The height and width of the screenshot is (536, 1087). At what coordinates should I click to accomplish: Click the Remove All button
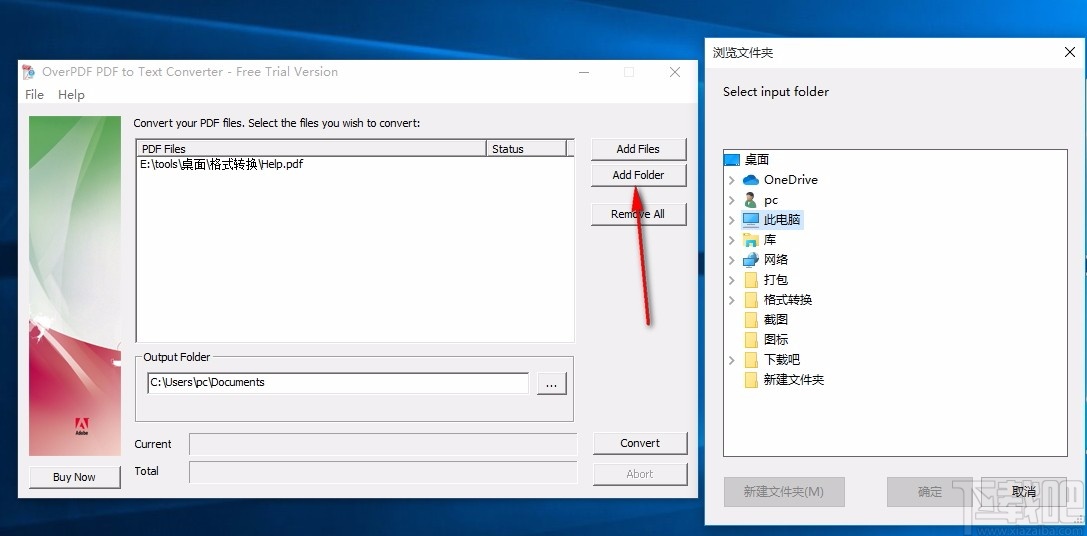pos(638,214)
